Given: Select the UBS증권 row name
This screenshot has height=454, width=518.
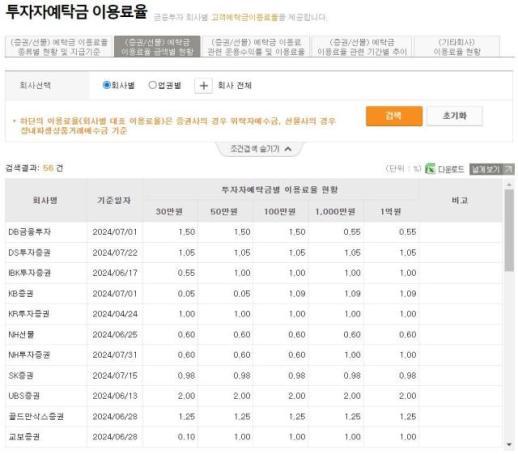Looking at the screenshot, I should click(24, 396).
